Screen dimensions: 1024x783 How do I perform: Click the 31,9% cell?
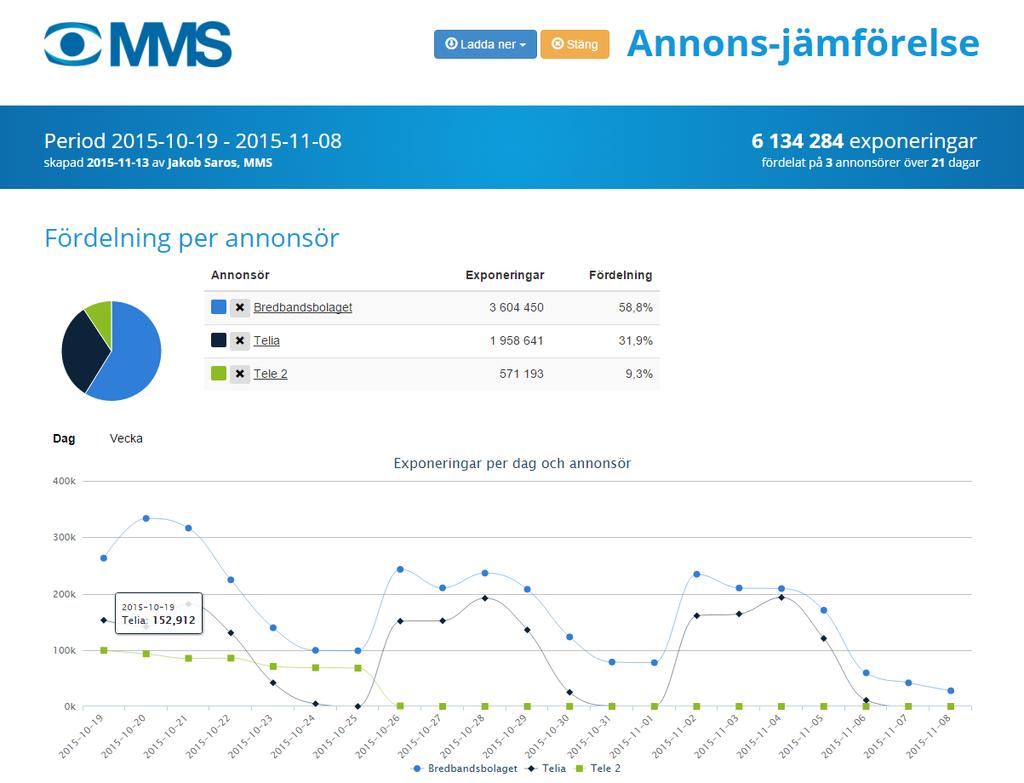[635, 340]
